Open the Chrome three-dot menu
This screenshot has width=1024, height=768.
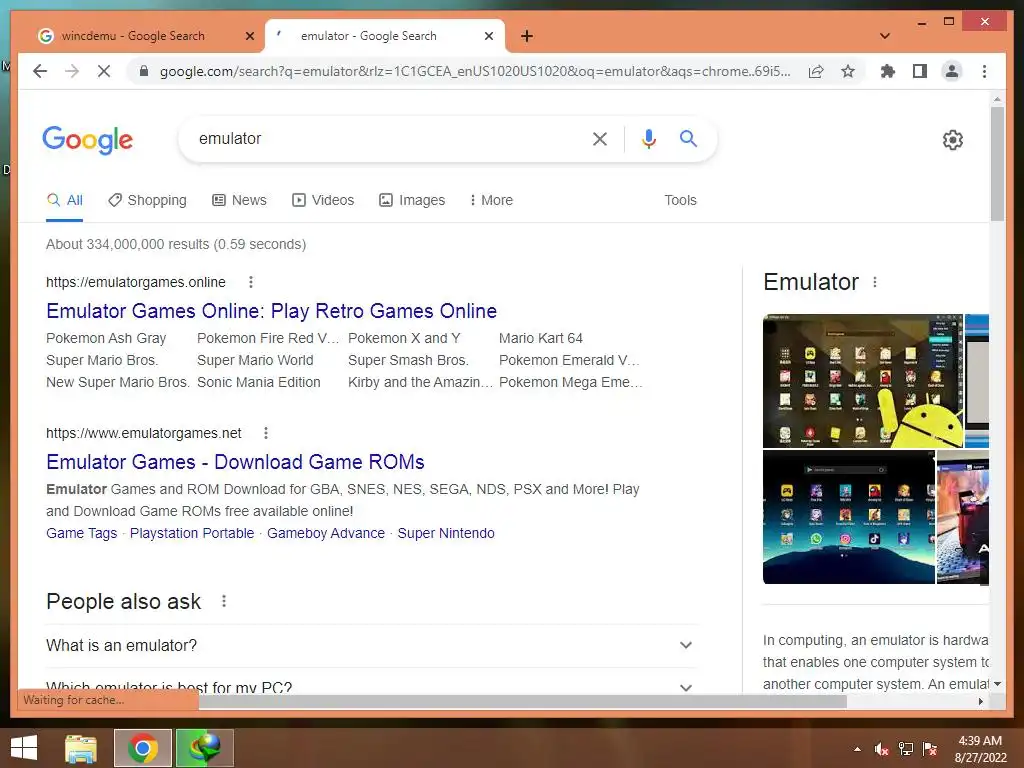pyautogui.click(x=984, y=71)
